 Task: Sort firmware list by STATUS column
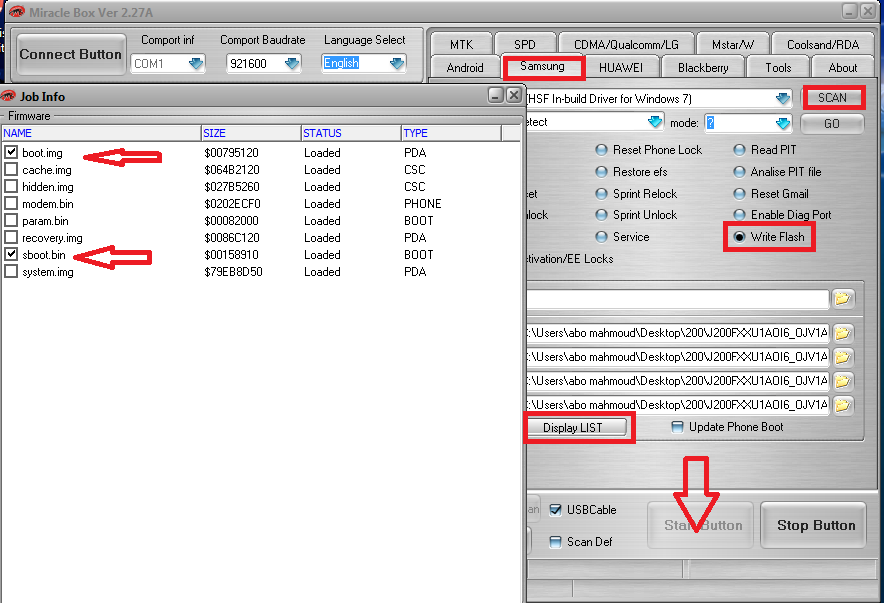point(351,133)
